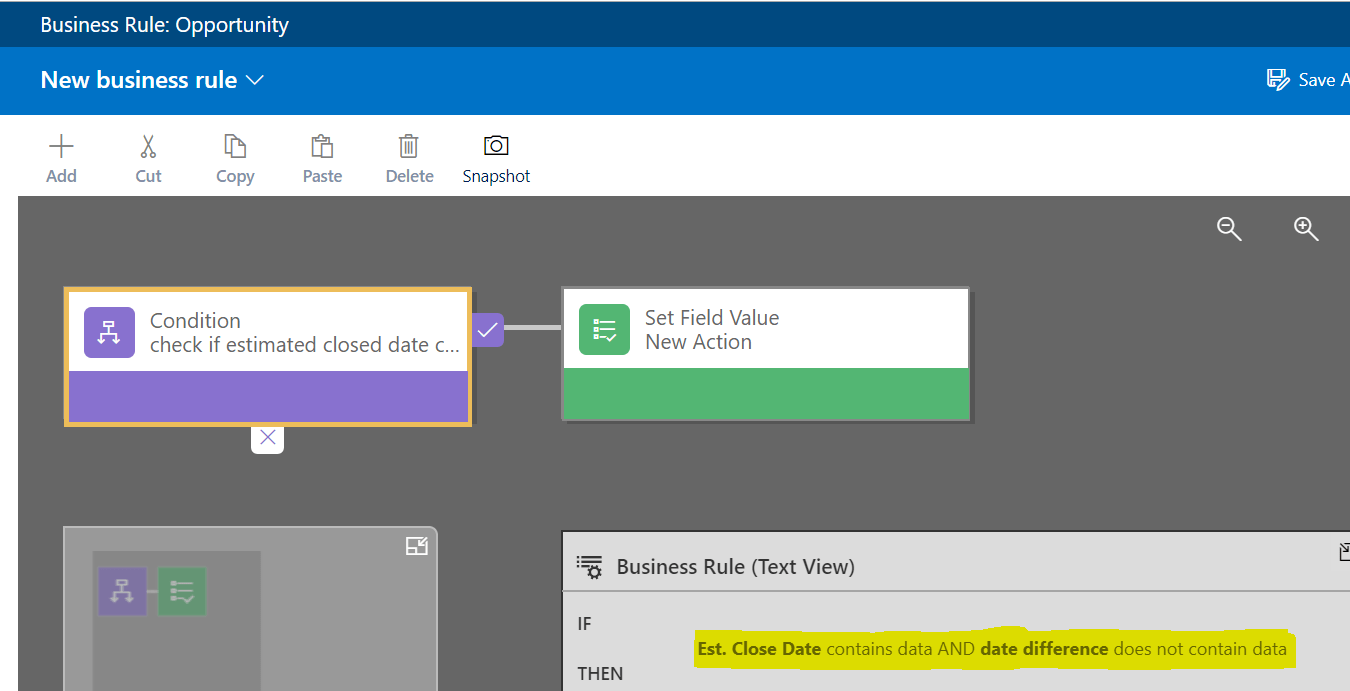Viewport: 1350px width, 691px height.
Task: Collapse the Business Rule Text View panel
Action: click(1343, 551)
